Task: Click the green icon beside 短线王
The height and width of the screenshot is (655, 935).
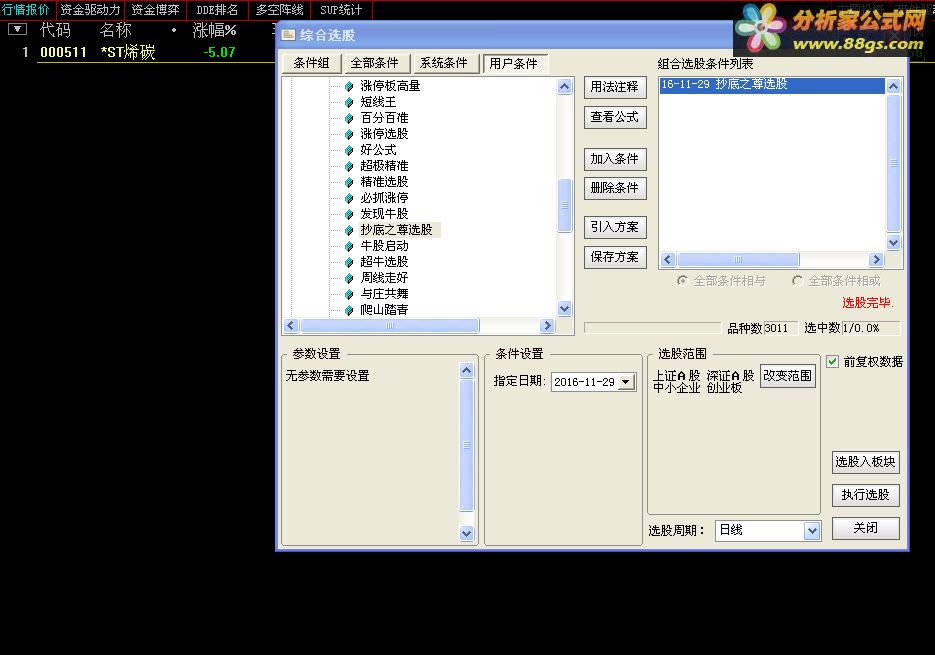Action: (x=349, y=103)
